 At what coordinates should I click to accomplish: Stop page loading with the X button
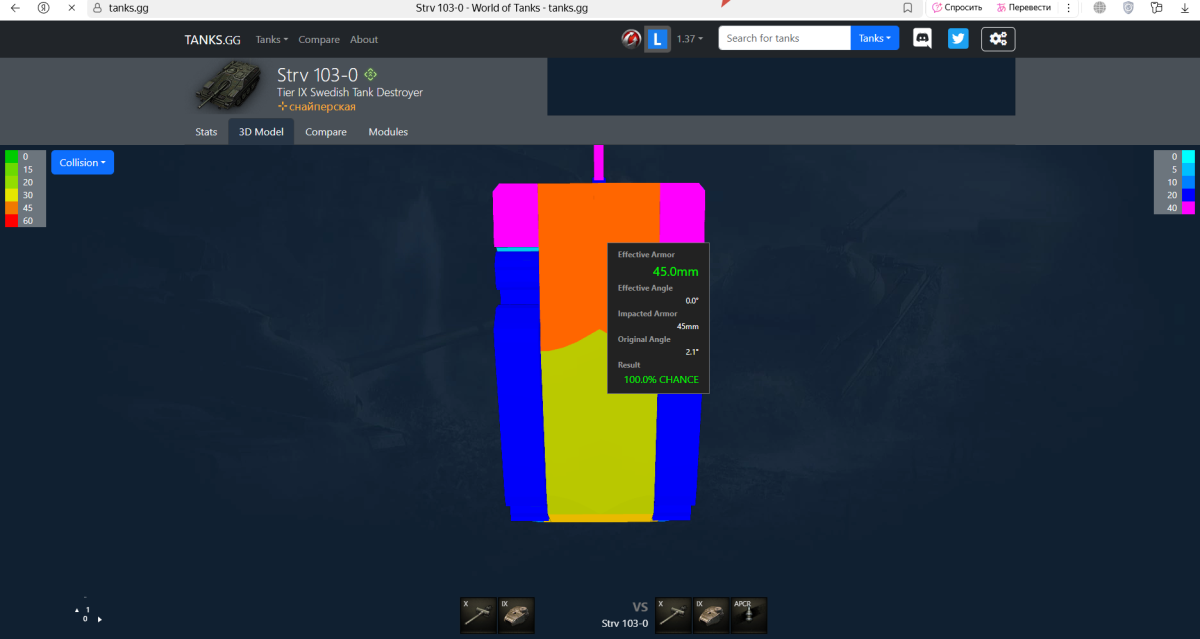[72, 7]
